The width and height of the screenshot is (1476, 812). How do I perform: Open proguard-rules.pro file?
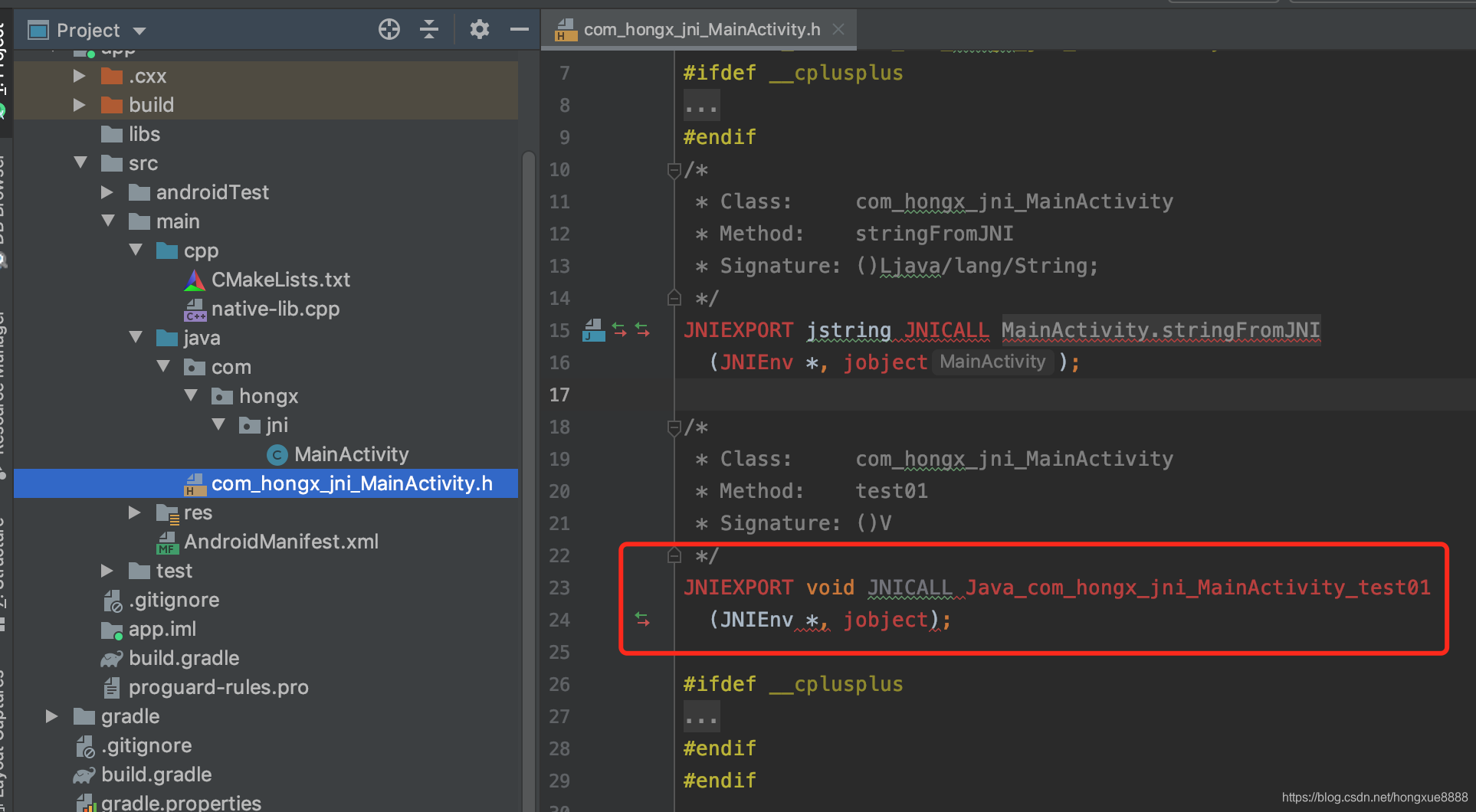pos(218,687)
